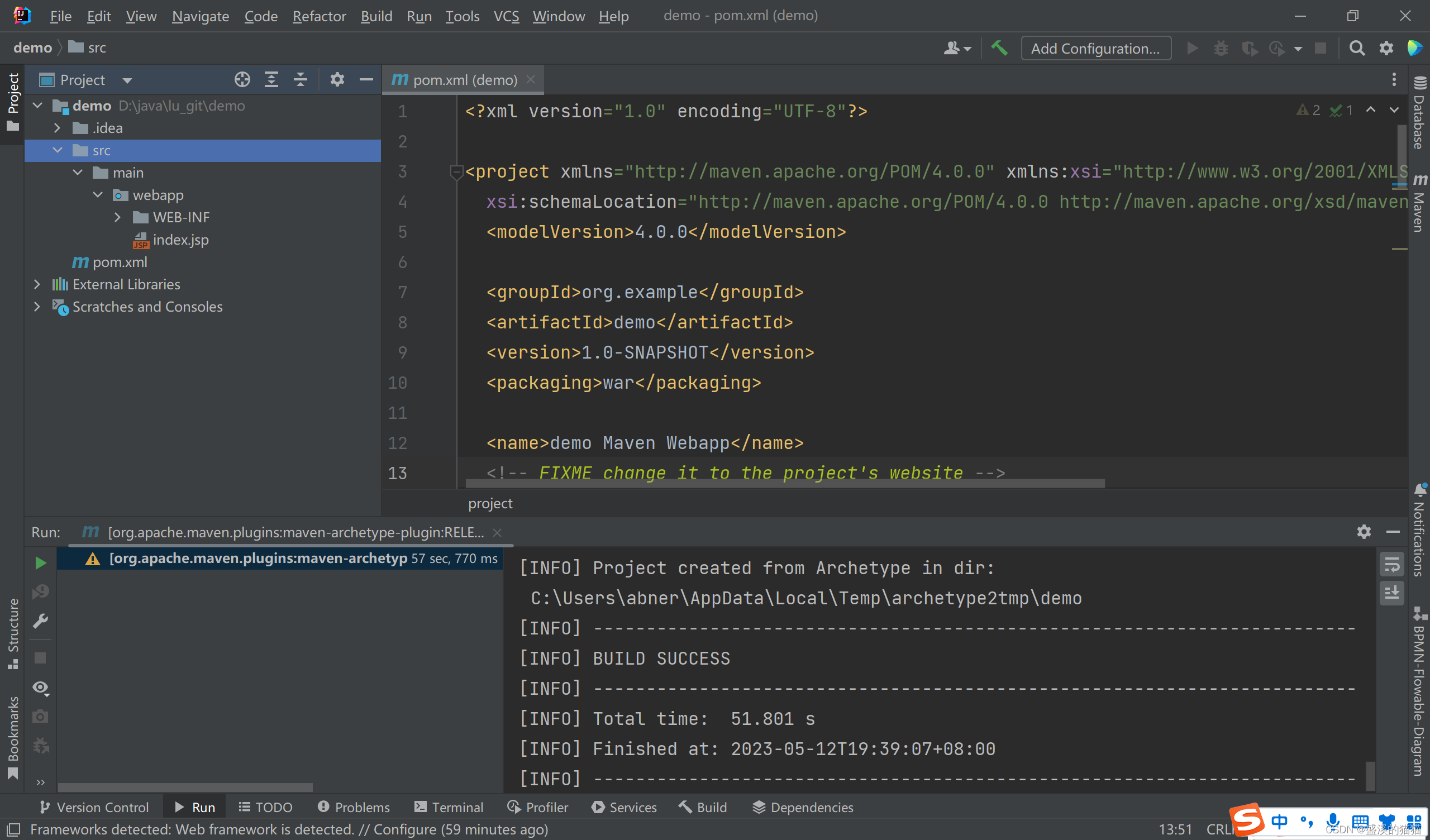The width and height of the screenshot is (1430, 840).
Task: Open Project panel options gear
Action: point(337,79)
